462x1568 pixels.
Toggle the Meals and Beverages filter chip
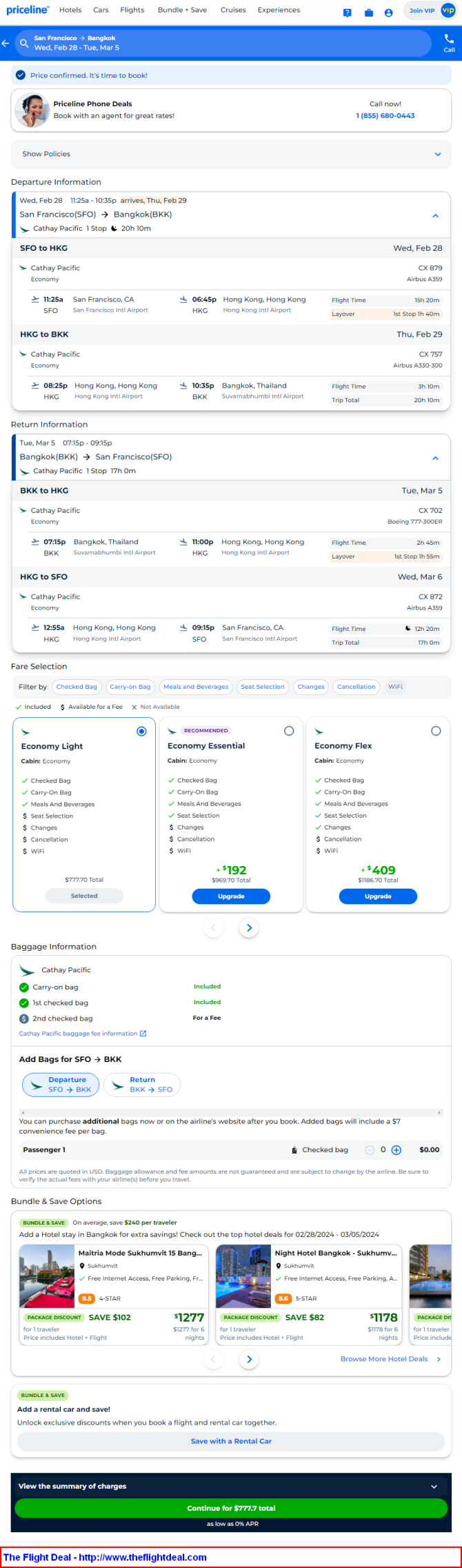coord(196,687)
